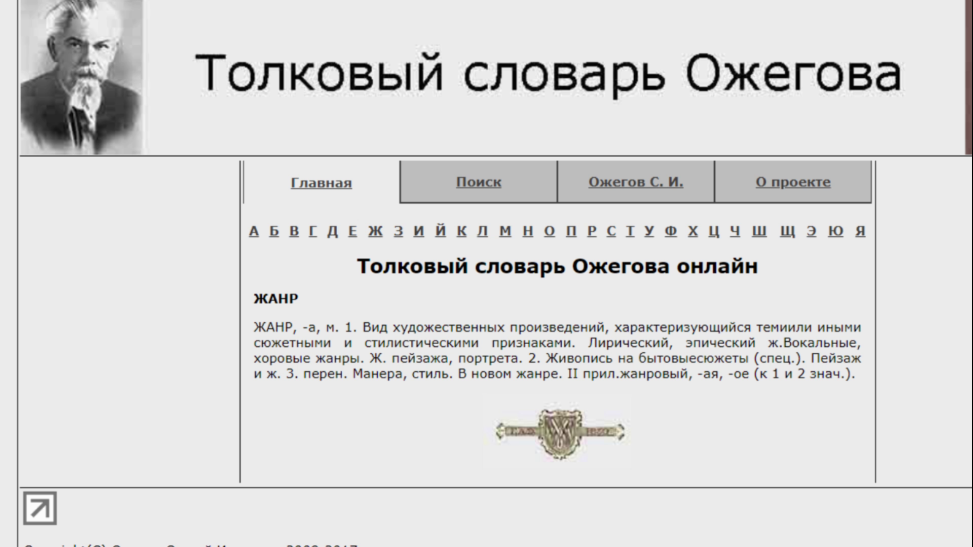
Task: Open letter З index
Action: (x=398, y=231)
